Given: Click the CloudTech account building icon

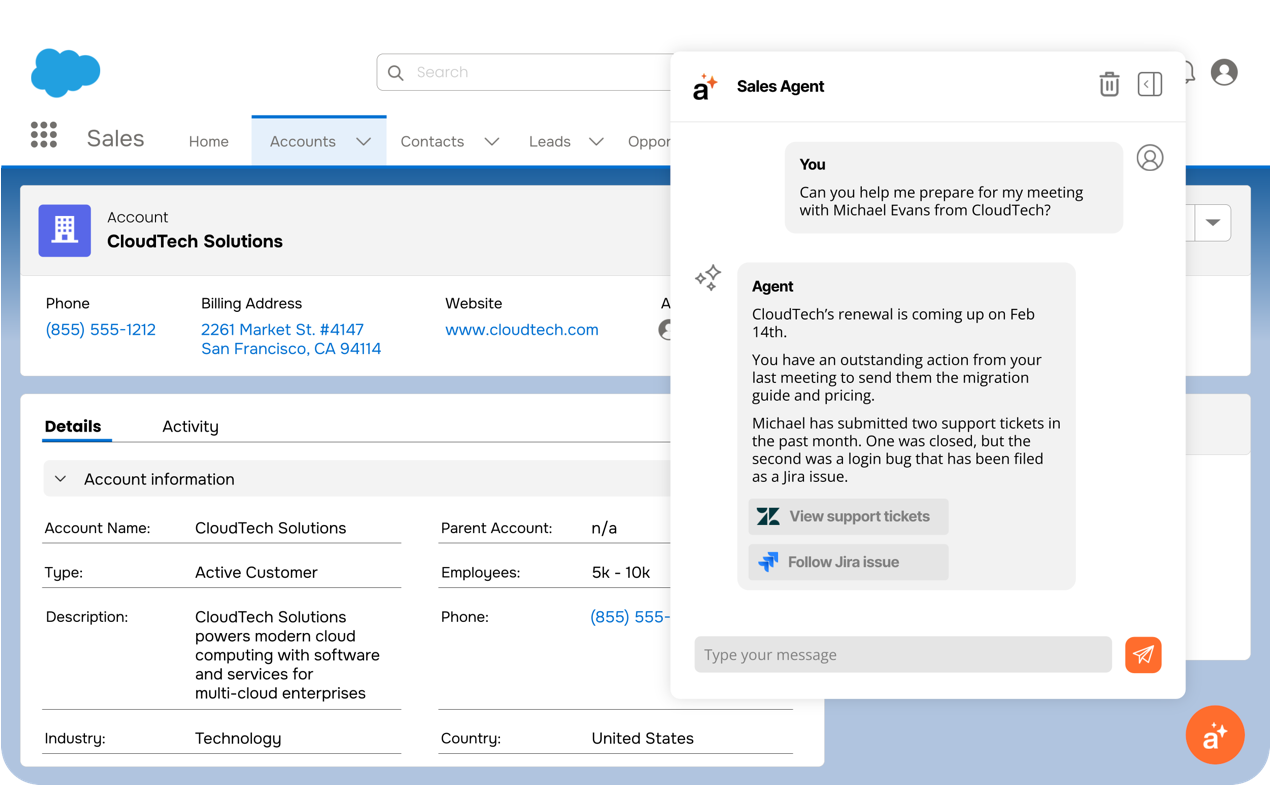Looking at the screenshot, I should [x=65, y=230].
